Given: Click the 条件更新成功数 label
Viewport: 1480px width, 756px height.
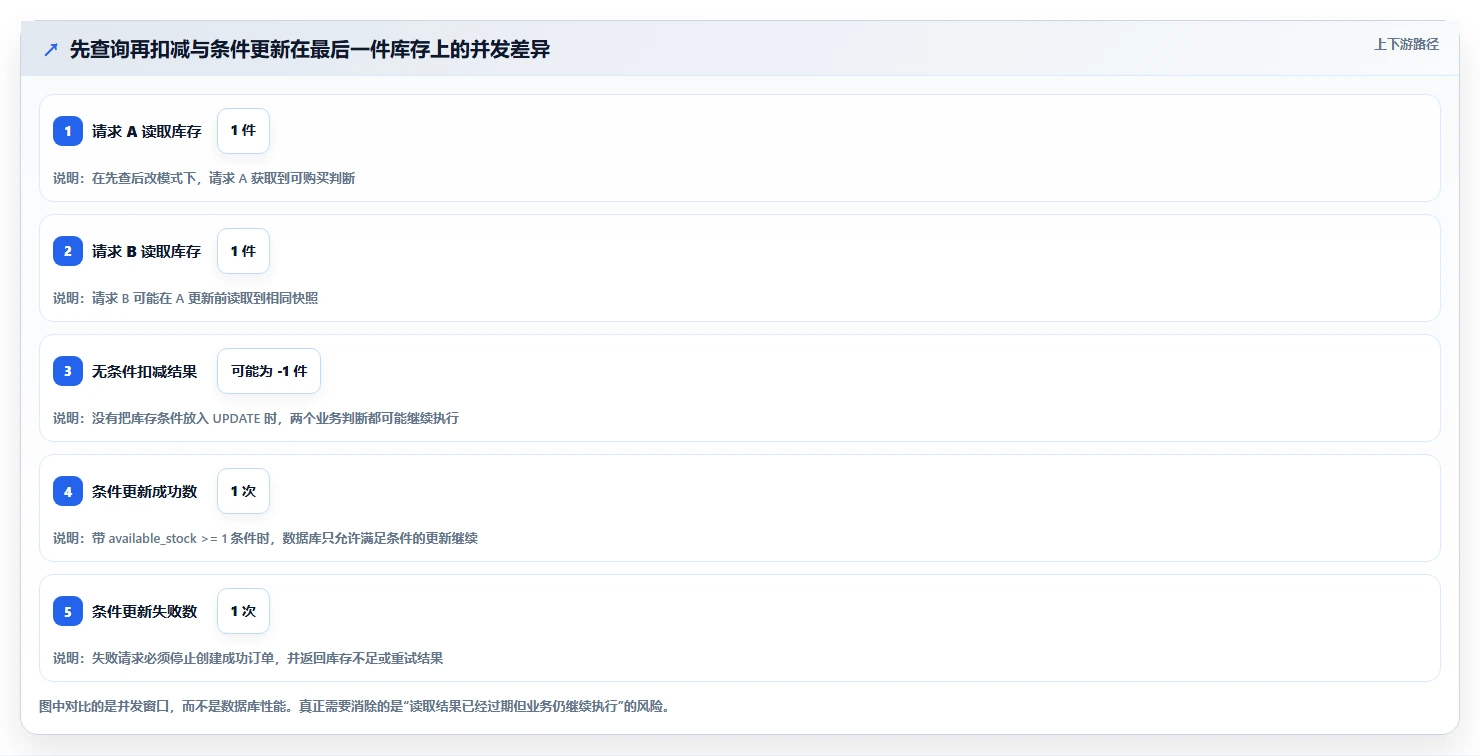Looking at the screenshot, I should click(145, 491).
